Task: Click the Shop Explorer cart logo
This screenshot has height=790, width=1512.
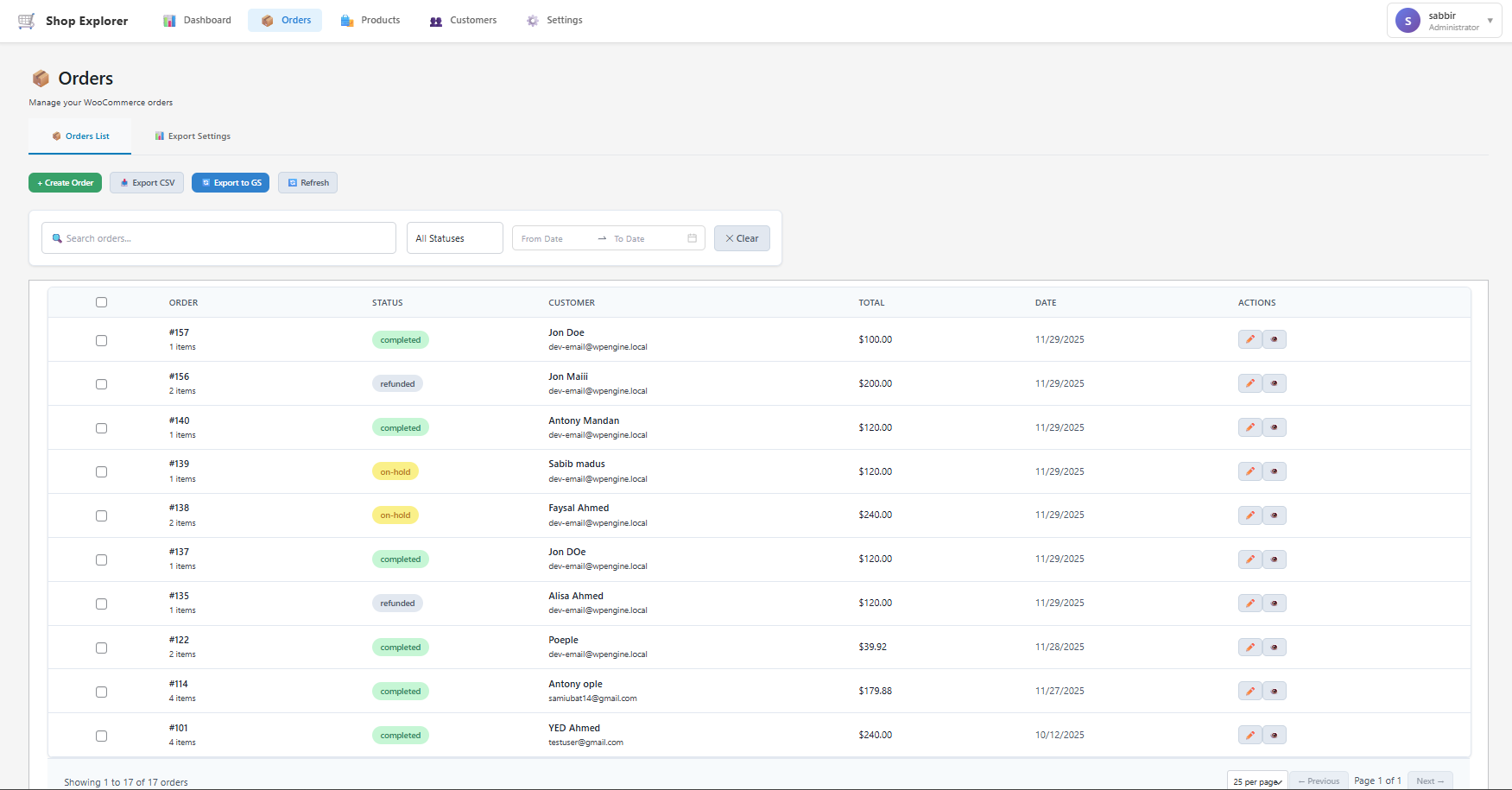Action: [27, 21]
